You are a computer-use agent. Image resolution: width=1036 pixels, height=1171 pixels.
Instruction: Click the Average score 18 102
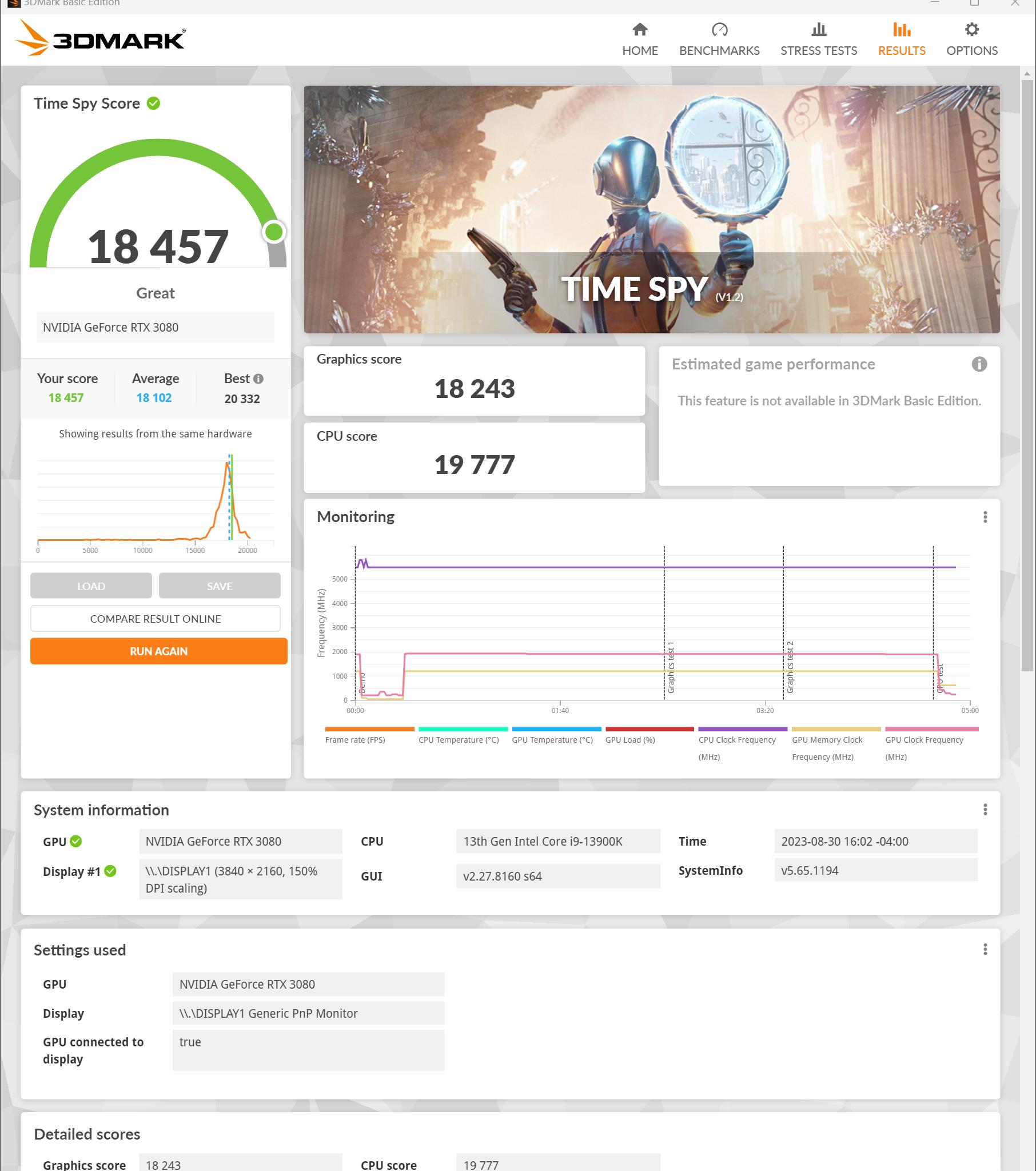tap(154, 397)
